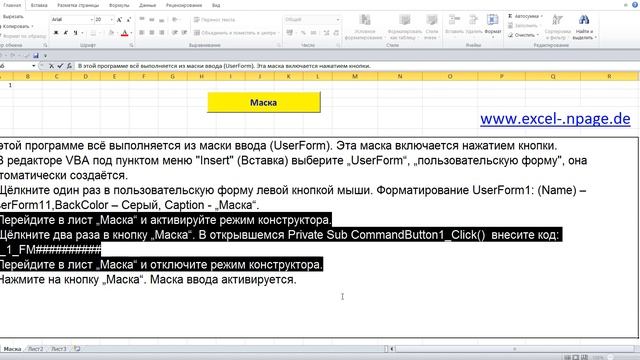Open the Quick Access Toolbar customize arrow

tap(45, 56)
